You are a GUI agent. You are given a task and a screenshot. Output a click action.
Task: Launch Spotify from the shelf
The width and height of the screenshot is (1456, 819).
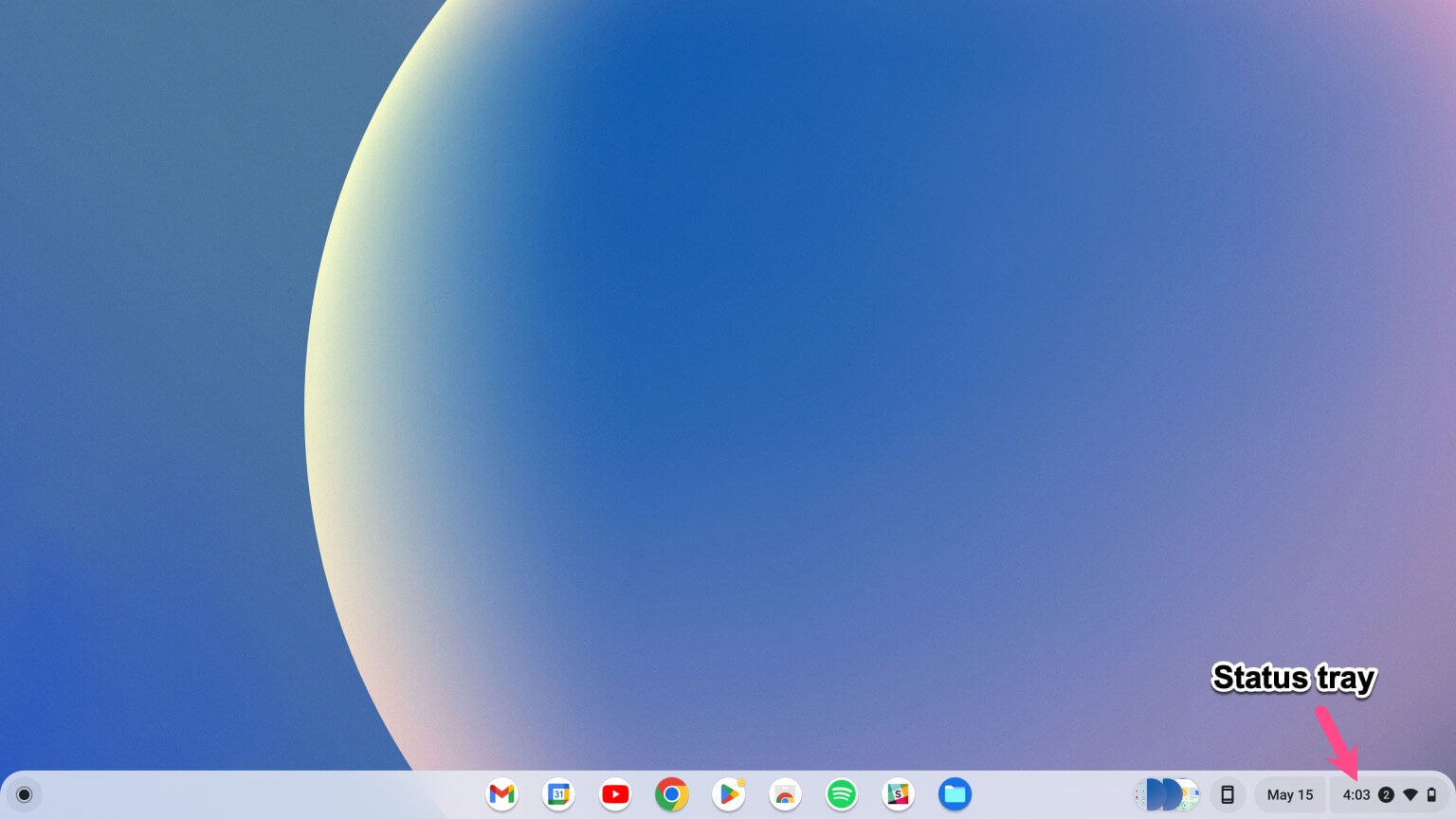pyautogui.click(x=842, y=794)
